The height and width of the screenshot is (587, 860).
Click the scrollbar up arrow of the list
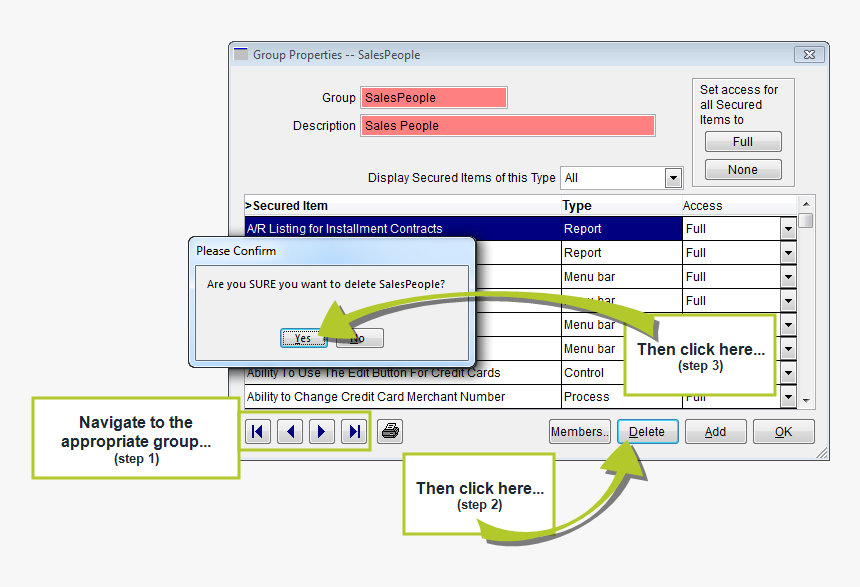coord(806,204)
